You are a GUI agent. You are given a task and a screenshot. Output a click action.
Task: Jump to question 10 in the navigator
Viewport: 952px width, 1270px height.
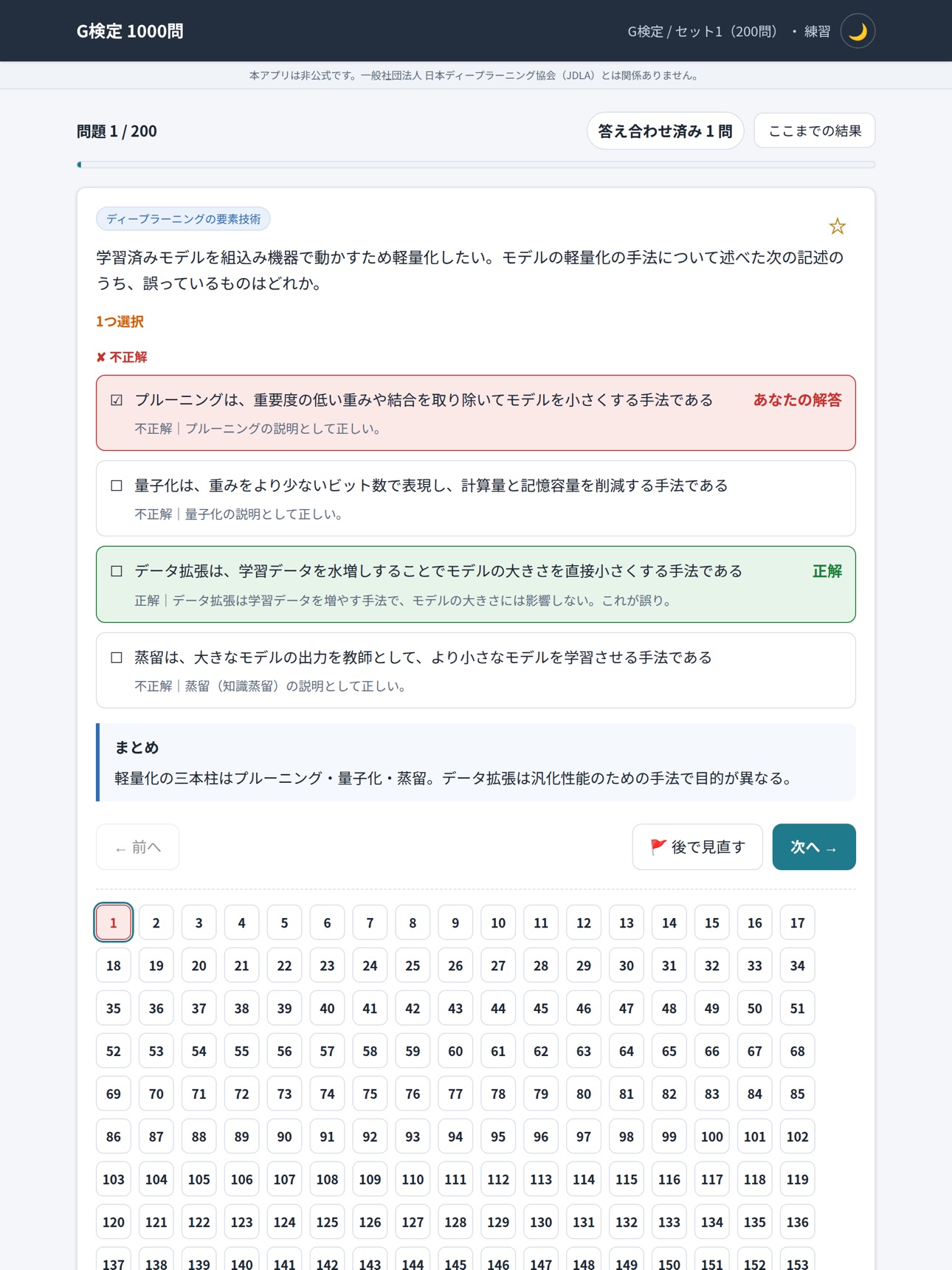(498, 922)
